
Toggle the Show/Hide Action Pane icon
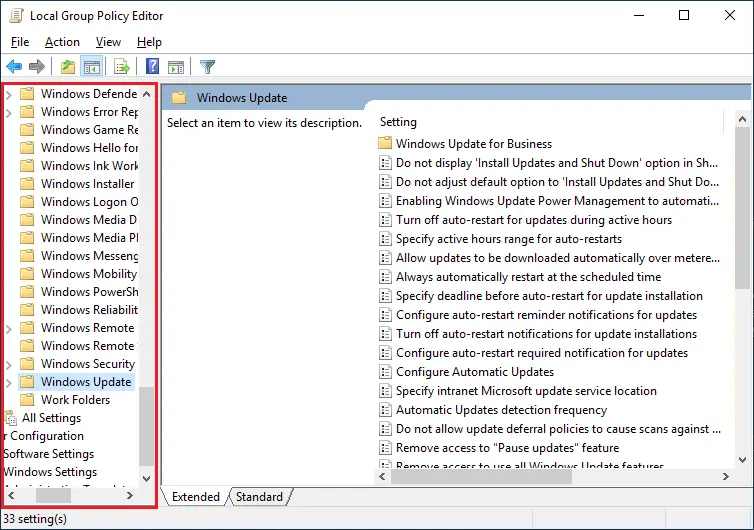(x=176, y=67)
